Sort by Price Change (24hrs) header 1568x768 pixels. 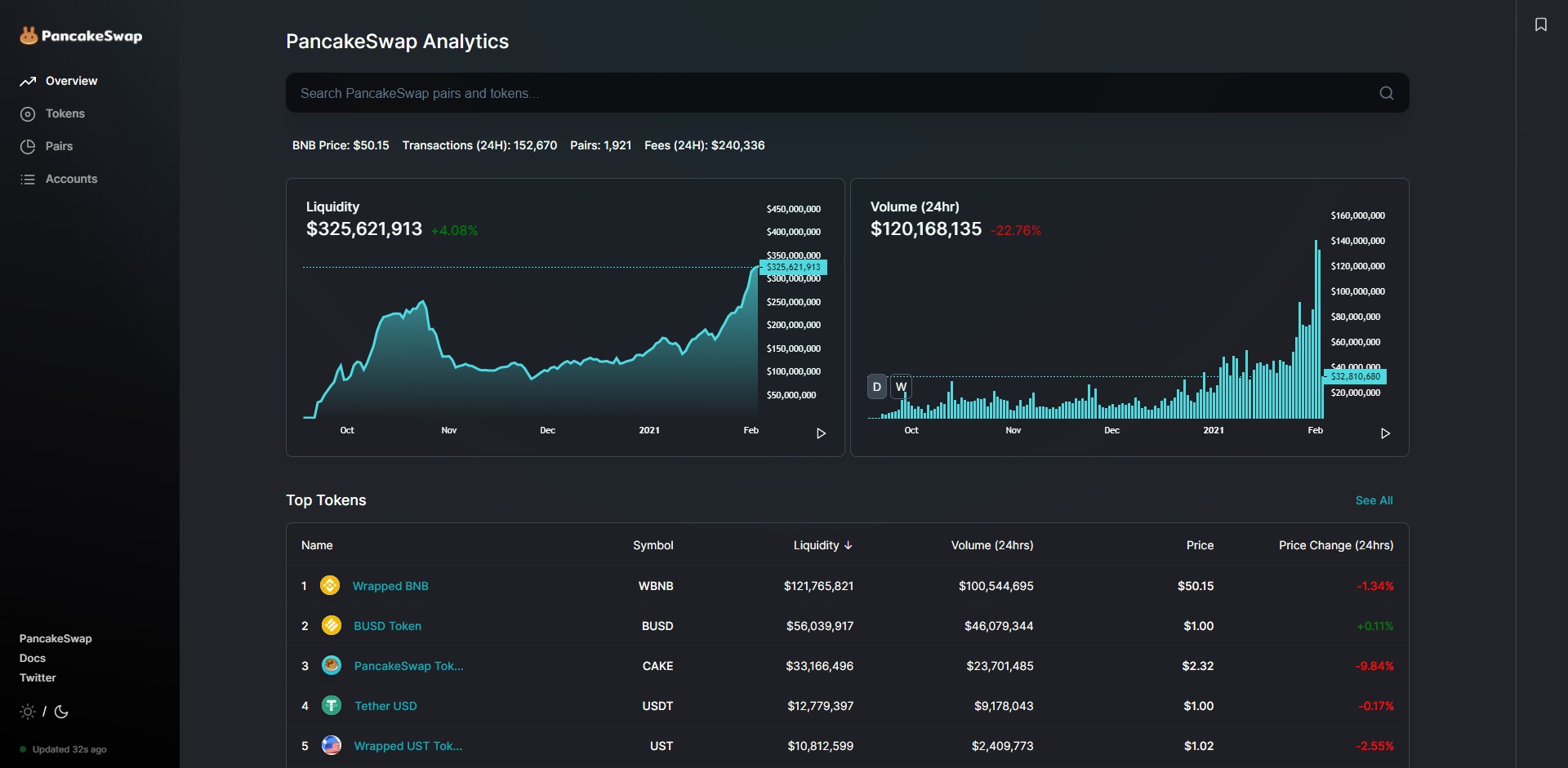click(1336, 545)
